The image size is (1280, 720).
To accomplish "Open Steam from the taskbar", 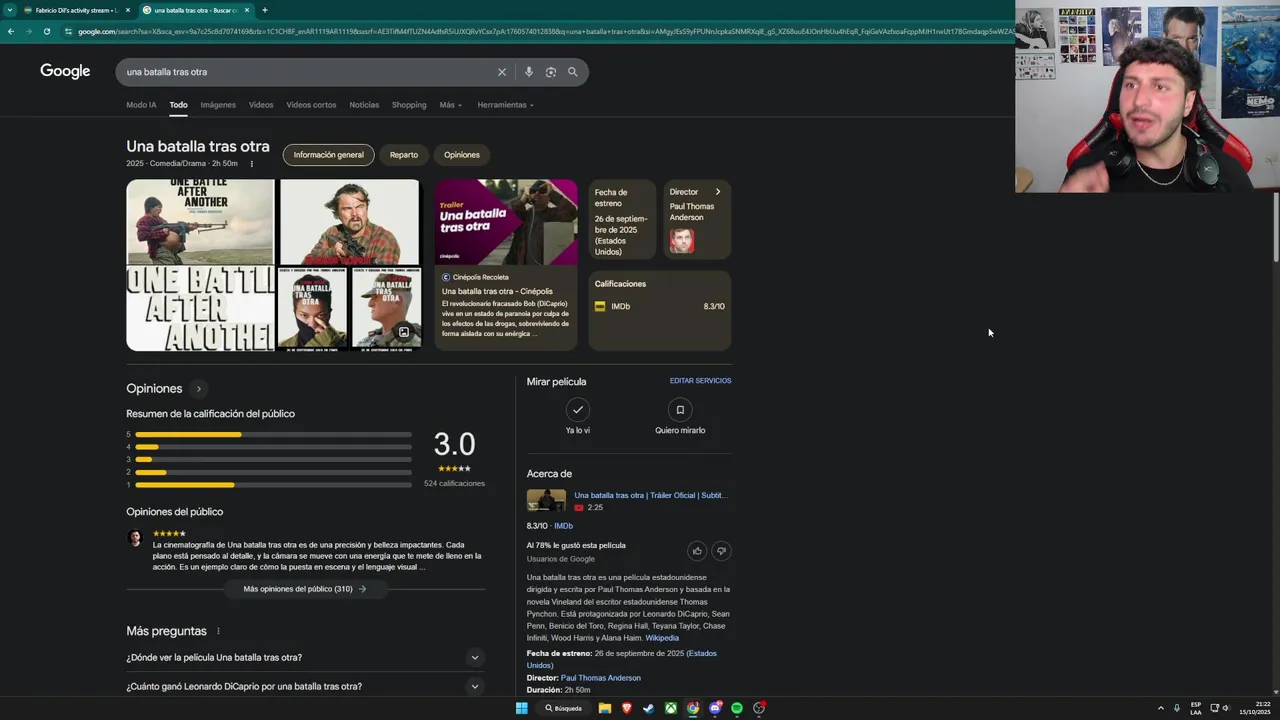I will pos(649,708).
